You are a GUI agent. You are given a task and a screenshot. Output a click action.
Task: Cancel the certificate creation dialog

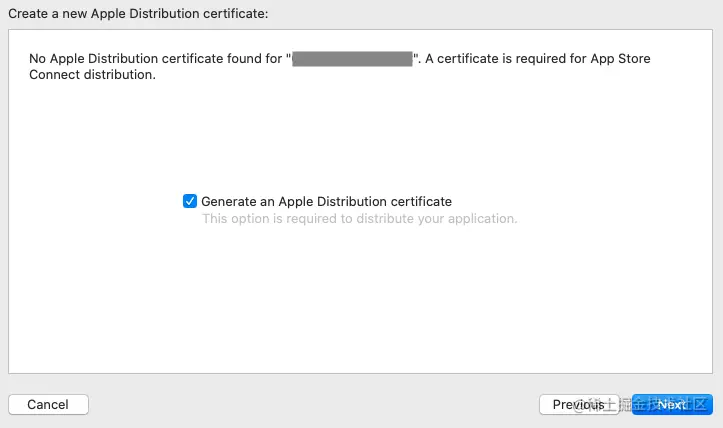(48, 404)
